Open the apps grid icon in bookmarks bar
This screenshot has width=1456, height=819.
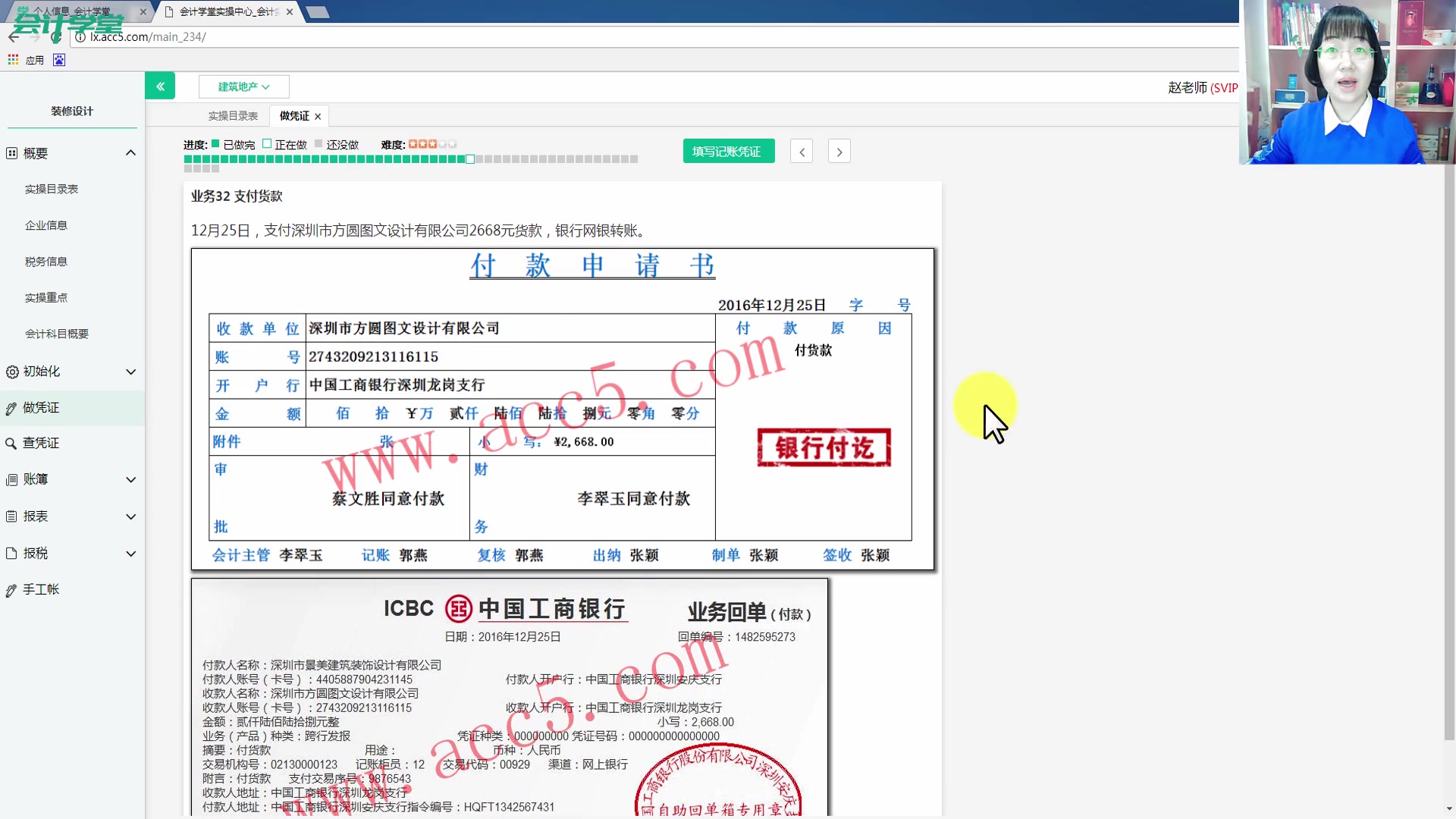point(13,60)
